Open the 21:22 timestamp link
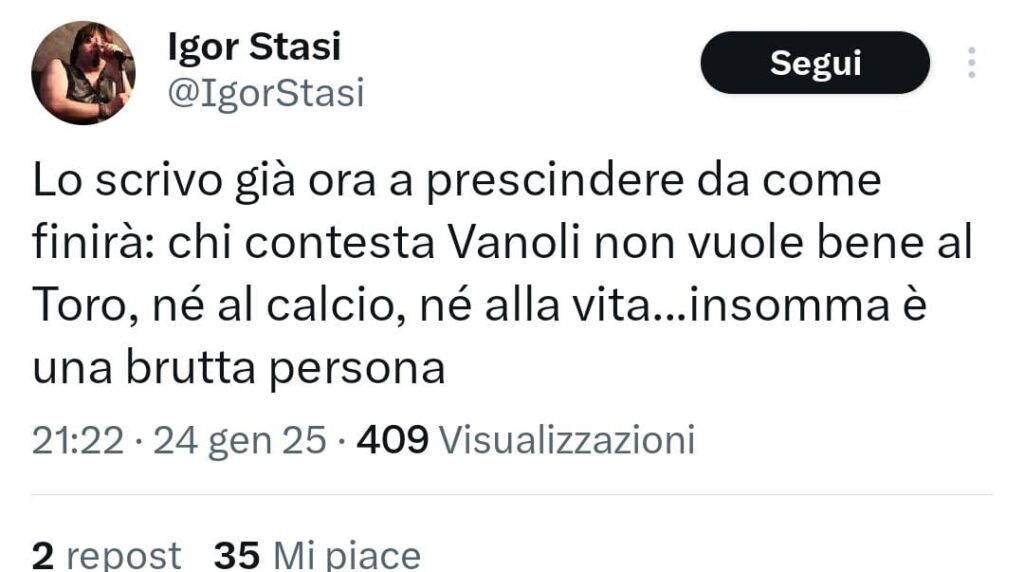Image resolution: width=1024 pixels, height=572 pixels. pos(78,439)
